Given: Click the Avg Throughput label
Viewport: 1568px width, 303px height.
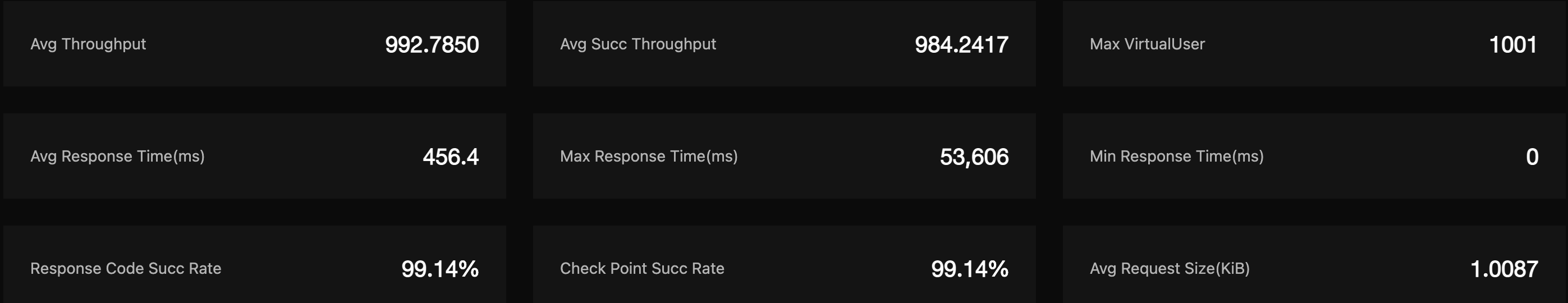Looking at the screenshot, I should pyautogui.click(x=88, y=44).
